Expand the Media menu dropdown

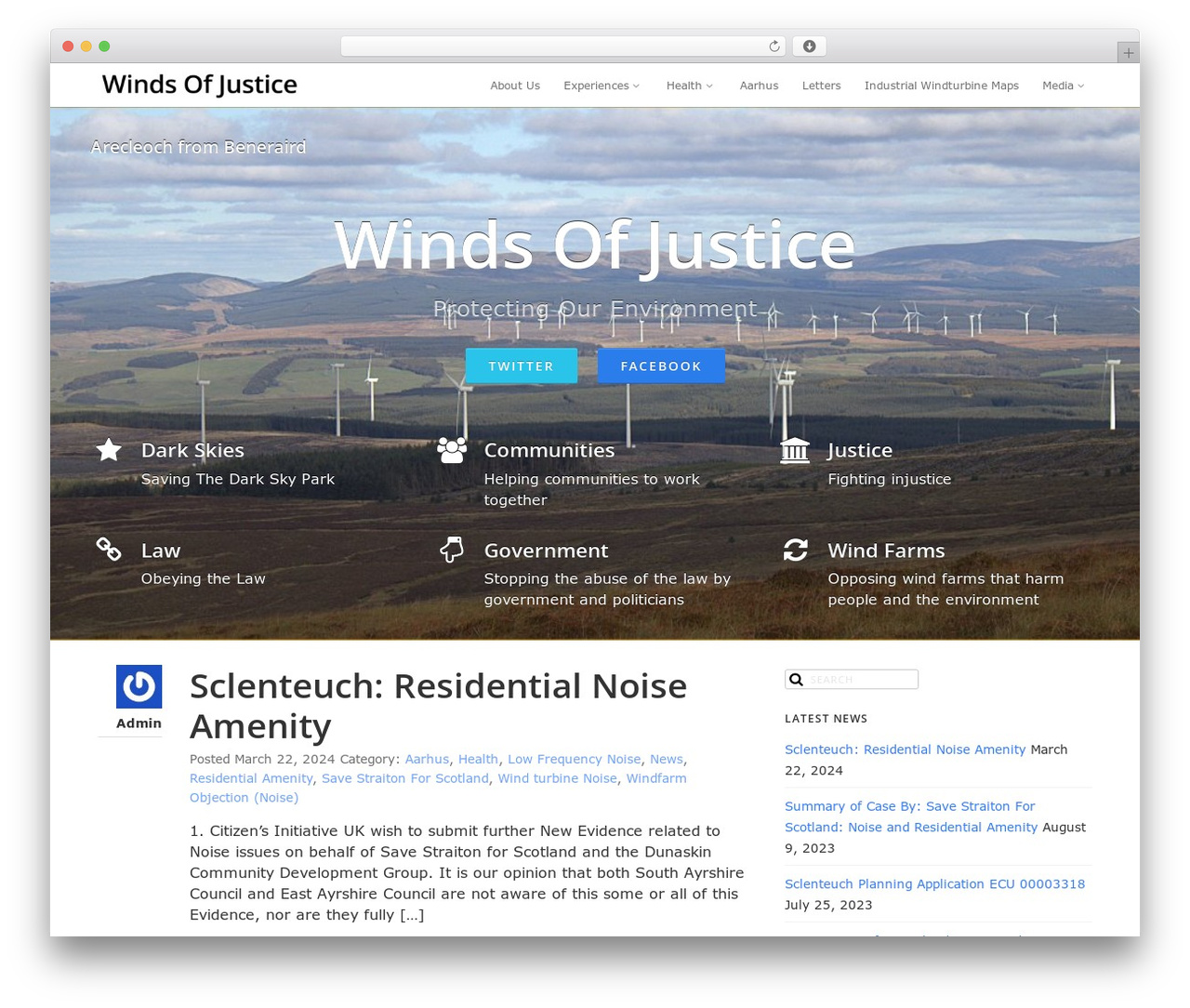(x=1064, y=86)
